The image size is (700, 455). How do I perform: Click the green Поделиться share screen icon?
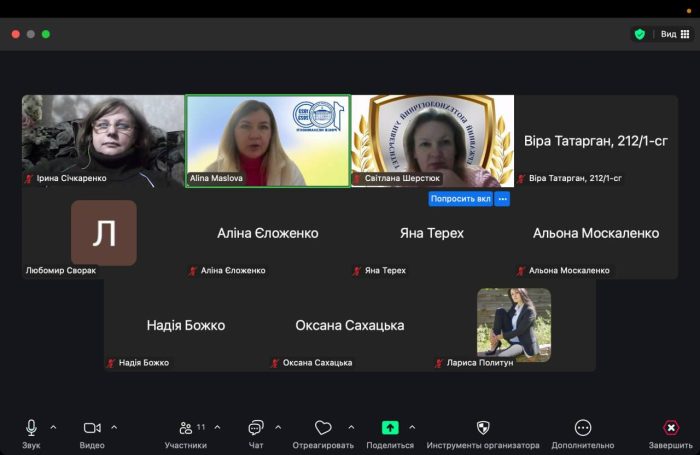tap(390, 428)
